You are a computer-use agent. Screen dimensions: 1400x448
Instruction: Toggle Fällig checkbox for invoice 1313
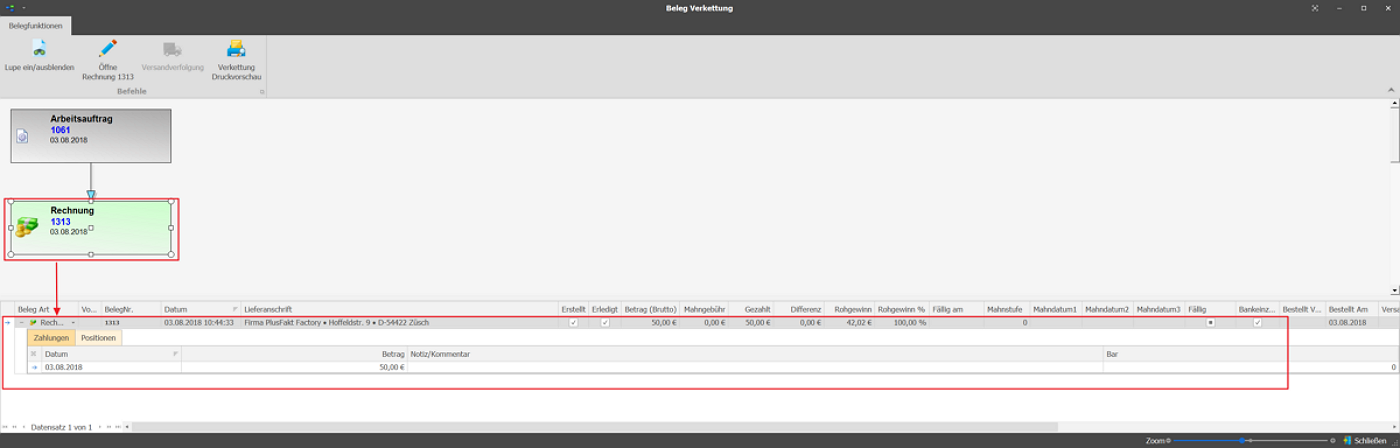1210,323
